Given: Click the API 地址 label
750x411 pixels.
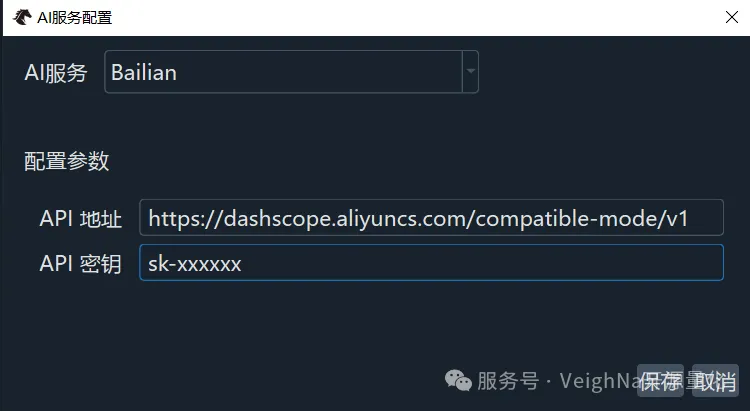Looking at the screenshot, I should (x=80, y=219).
